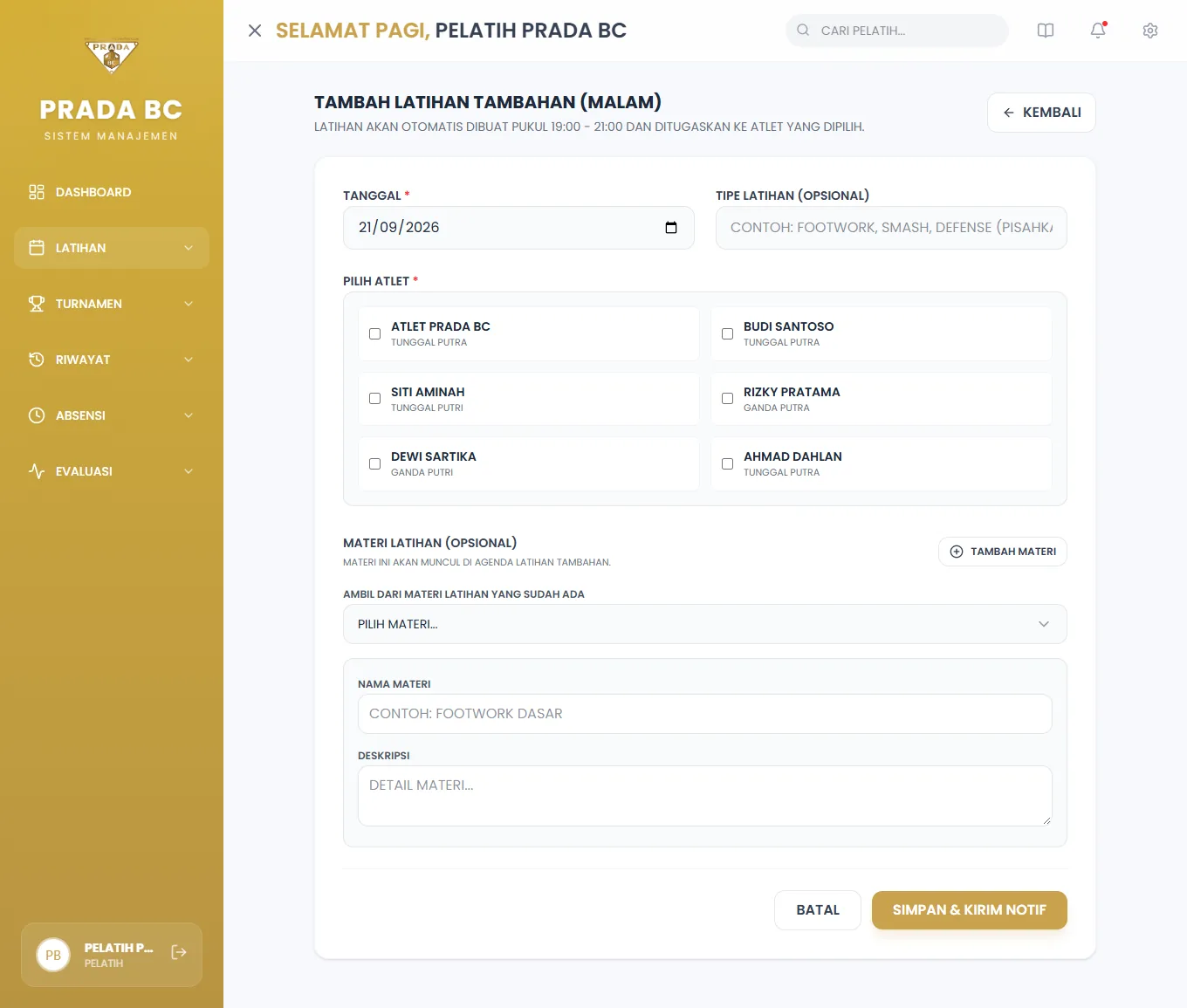Click the Latihan calendar icon
The width and height of the screenshot is (1187, 1008).
[x=37, y=248]
